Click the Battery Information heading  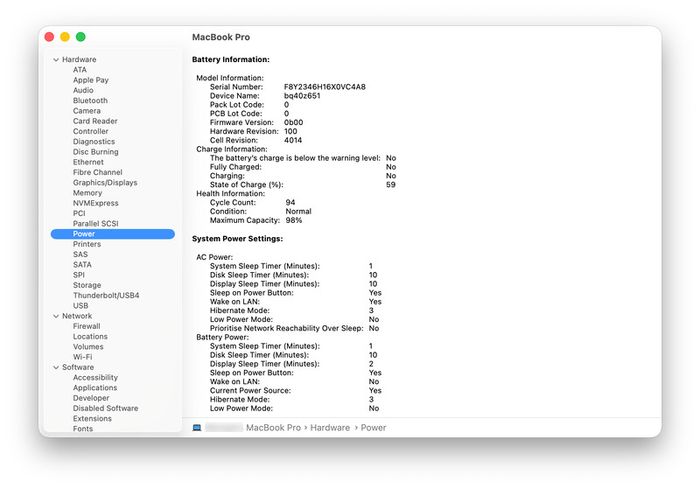[x=230, y=59]
